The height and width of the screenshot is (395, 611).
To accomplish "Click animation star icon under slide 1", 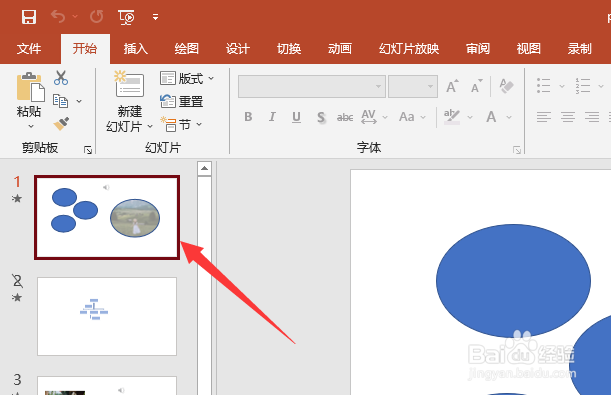I will (x=17, y=199).
